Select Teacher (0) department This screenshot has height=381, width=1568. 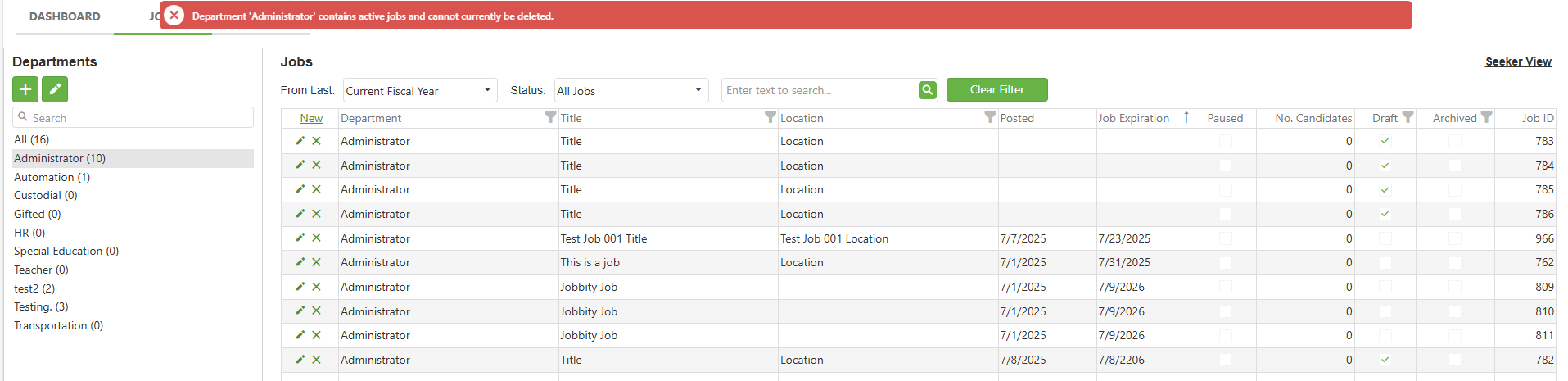tap(41, 270)
